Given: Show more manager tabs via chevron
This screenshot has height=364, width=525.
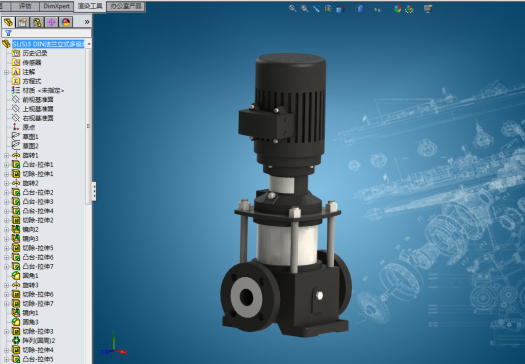Looking at the screenshot, I should click(87, 22).
